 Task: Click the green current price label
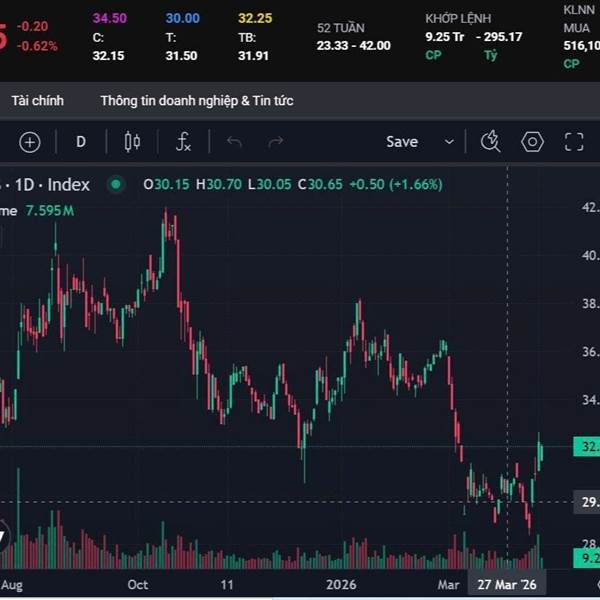[586, 447]
